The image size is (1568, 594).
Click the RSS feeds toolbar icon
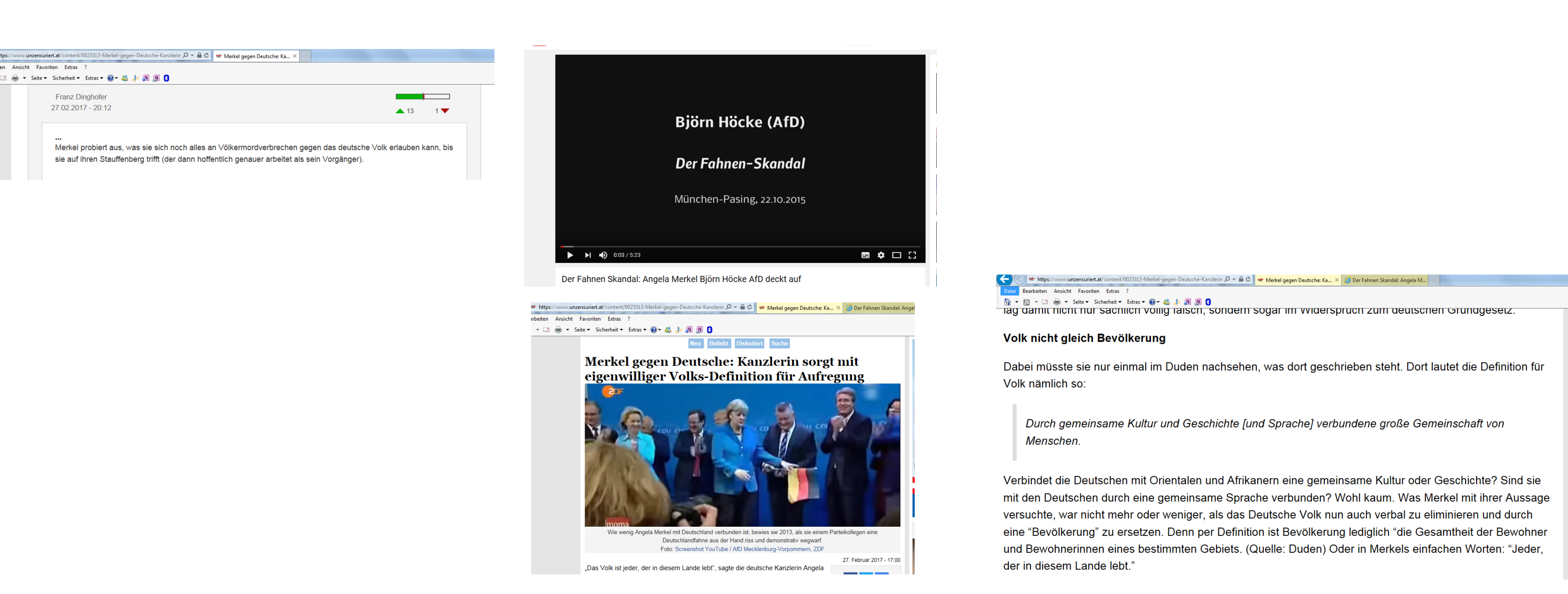(x=1027, y=302)
